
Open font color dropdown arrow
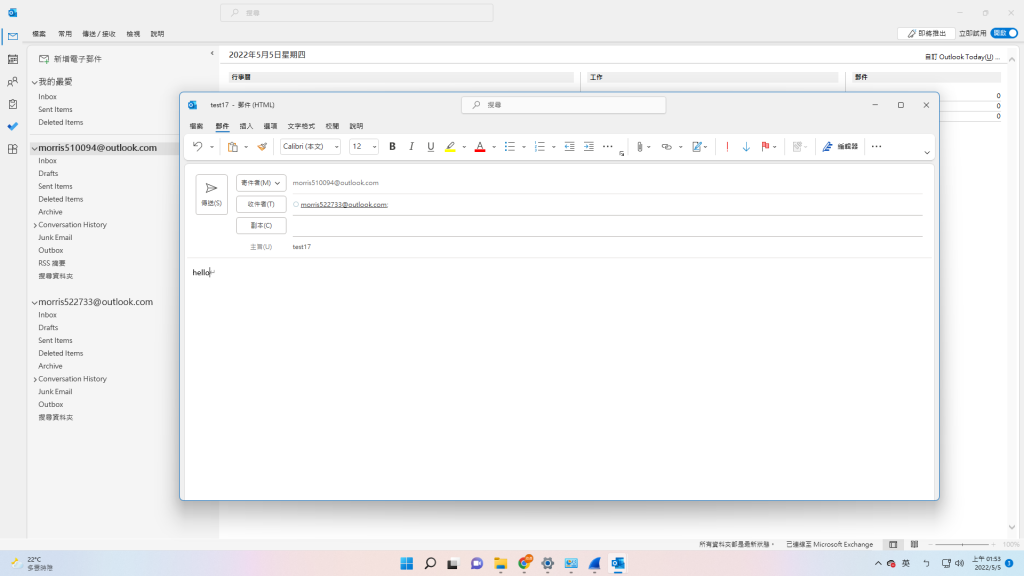click(494, 147)
